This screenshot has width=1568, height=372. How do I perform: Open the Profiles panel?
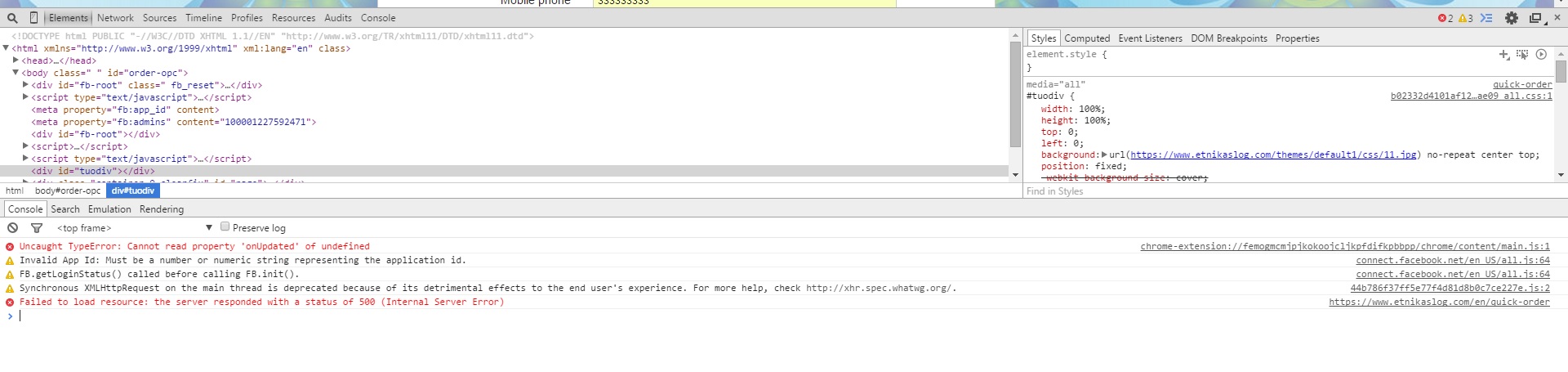click(x=247, y=18)
